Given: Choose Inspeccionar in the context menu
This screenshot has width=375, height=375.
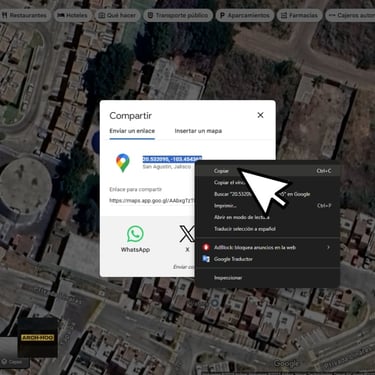Looking at the screenshot, I should (x=267, y=278).
